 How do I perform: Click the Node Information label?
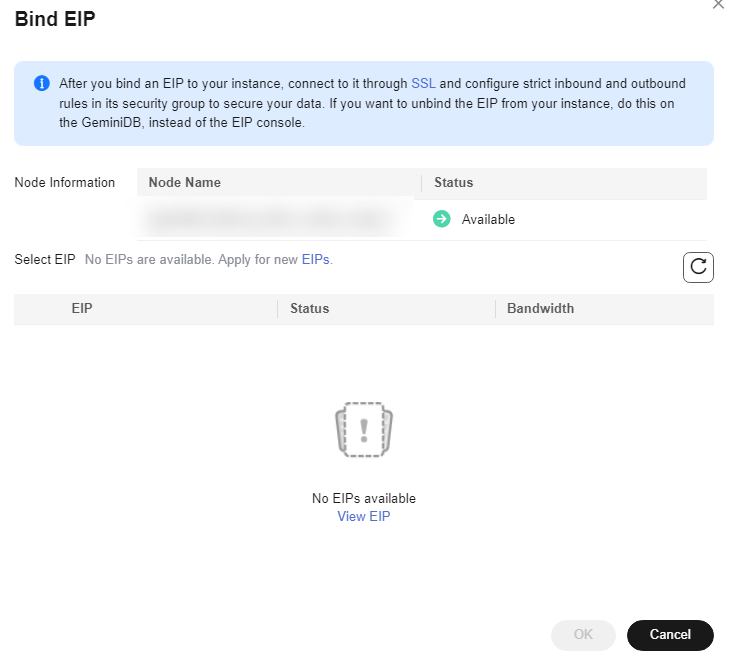(x=65, y=183)
